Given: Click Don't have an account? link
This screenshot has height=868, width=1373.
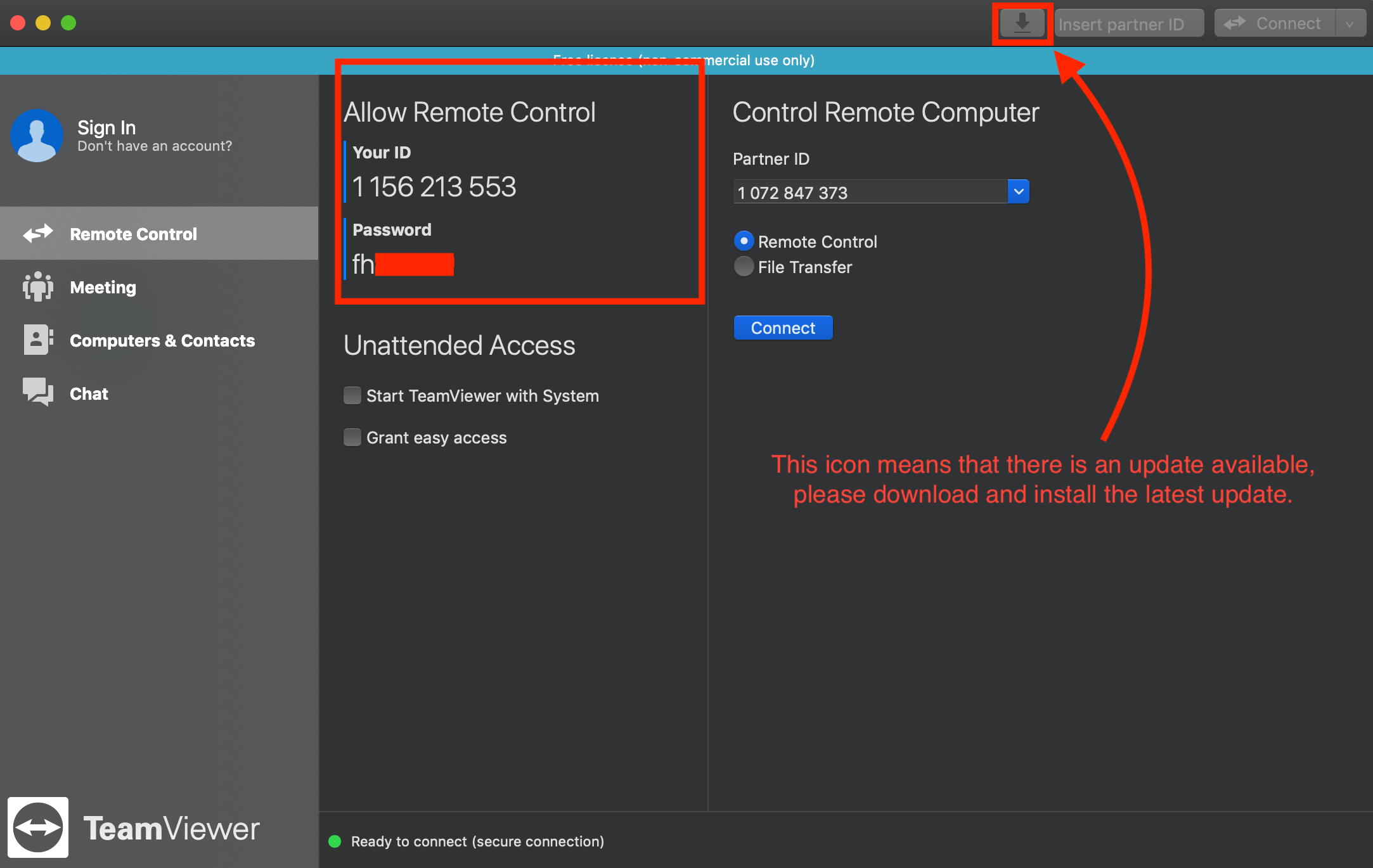Looking at the screenshot, I should 155,146.
